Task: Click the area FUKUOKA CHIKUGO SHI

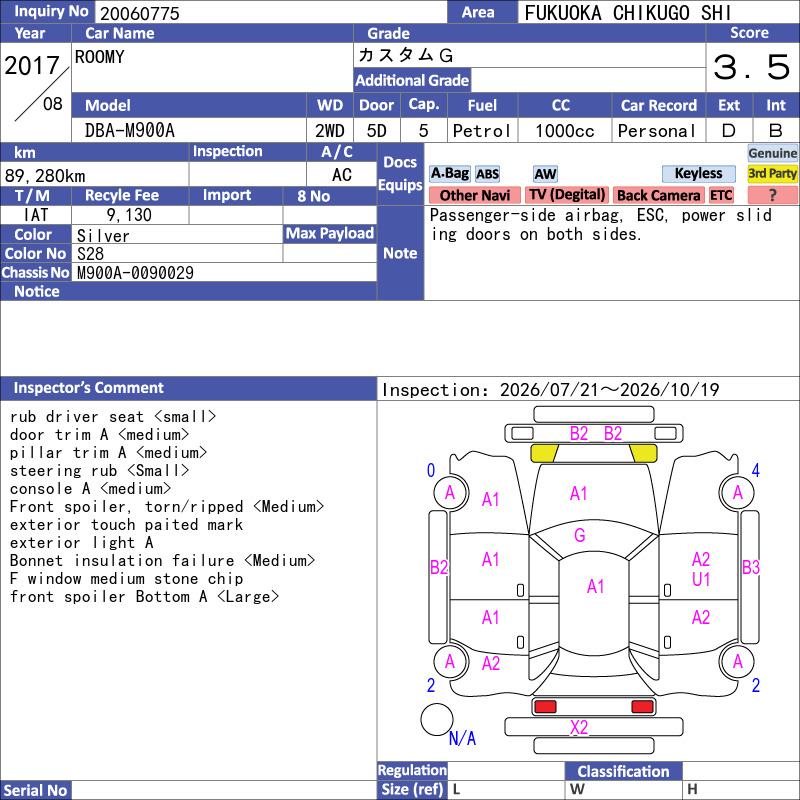Action: 628,13
